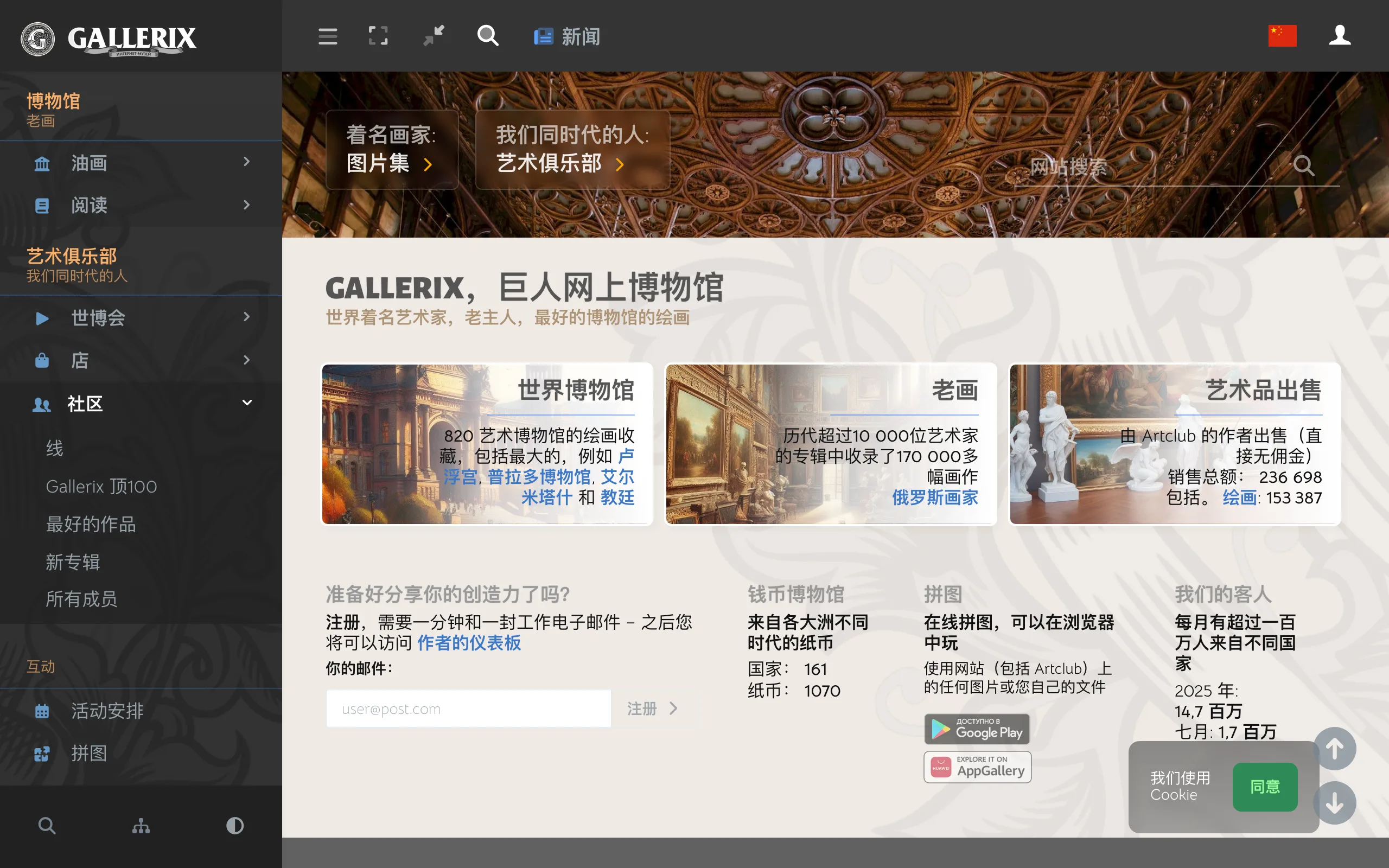
Task: Click the fullscreen expand icon
Action: pos(378,36)
